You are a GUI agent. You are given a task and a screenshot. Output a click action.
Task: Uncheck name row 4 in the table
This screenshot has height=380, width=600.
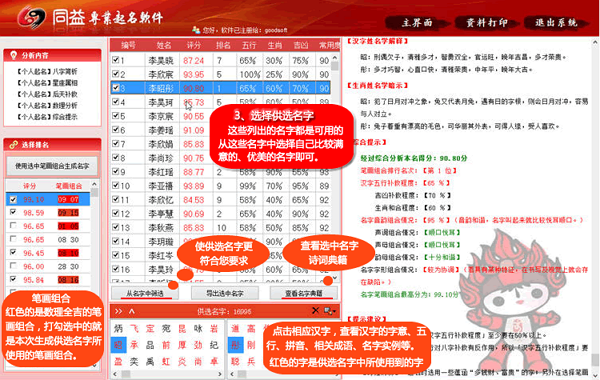tap(116, 101)
